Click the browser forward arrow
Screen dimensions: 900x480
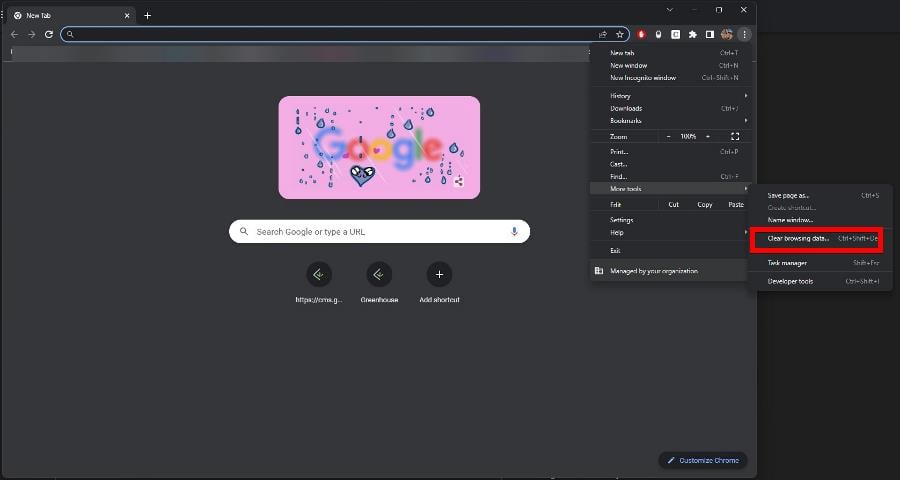[32, 34]
